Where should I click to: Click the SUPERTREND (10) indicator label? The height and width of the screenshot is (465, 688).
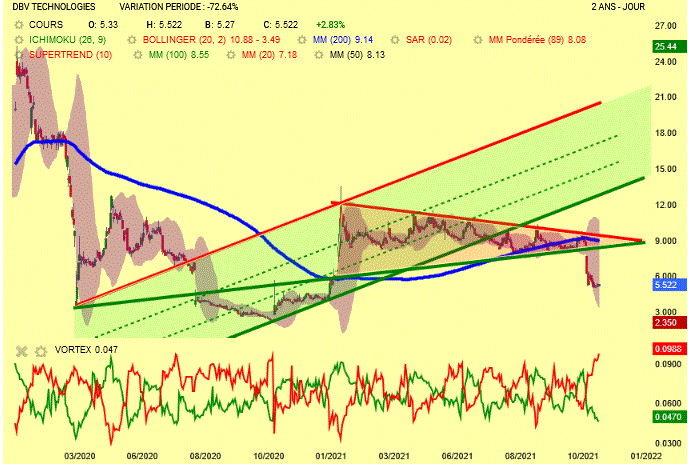click(x=71, y=55)
